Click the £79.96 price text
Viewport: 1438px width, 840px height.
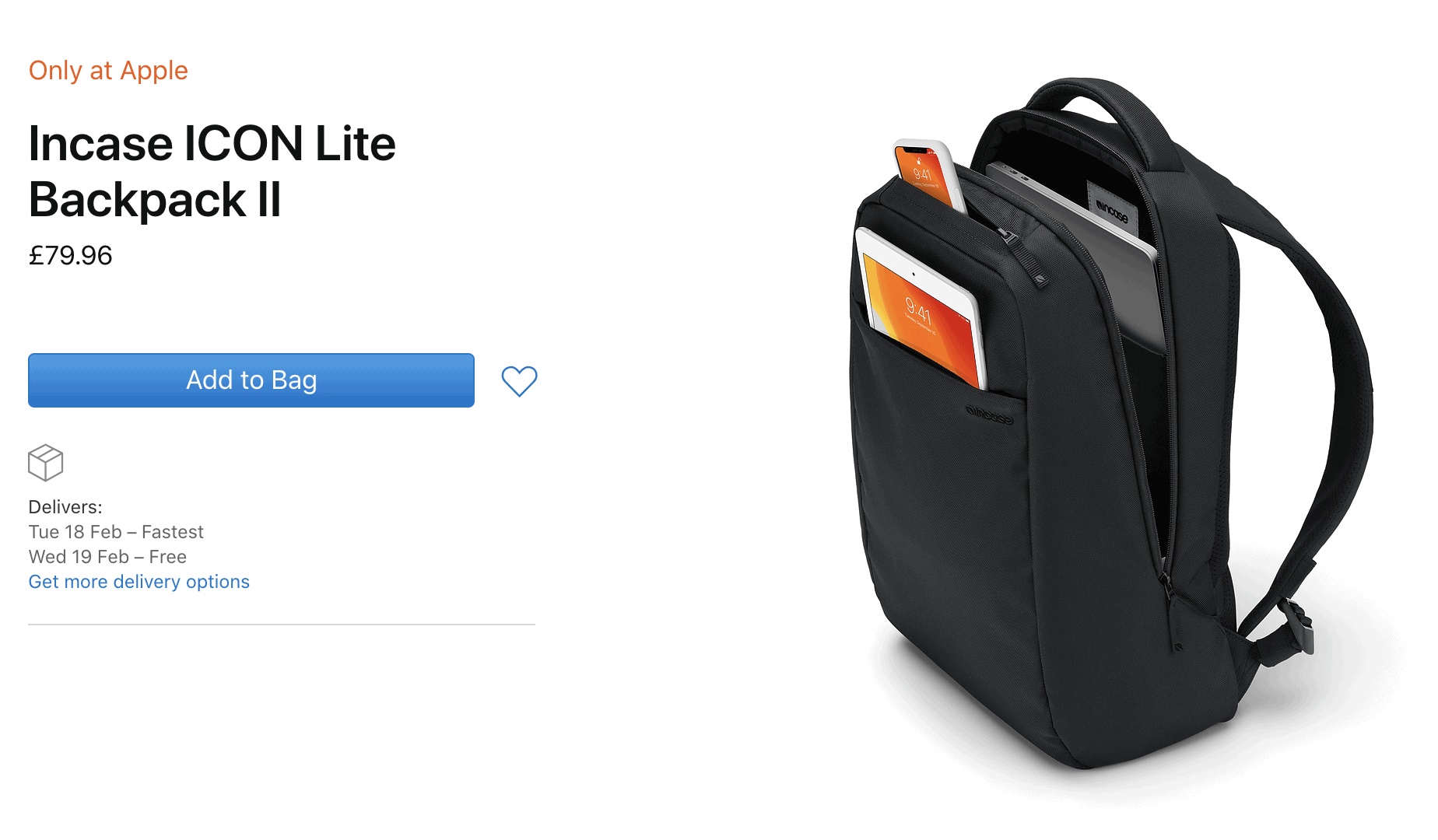pos(70,255)
